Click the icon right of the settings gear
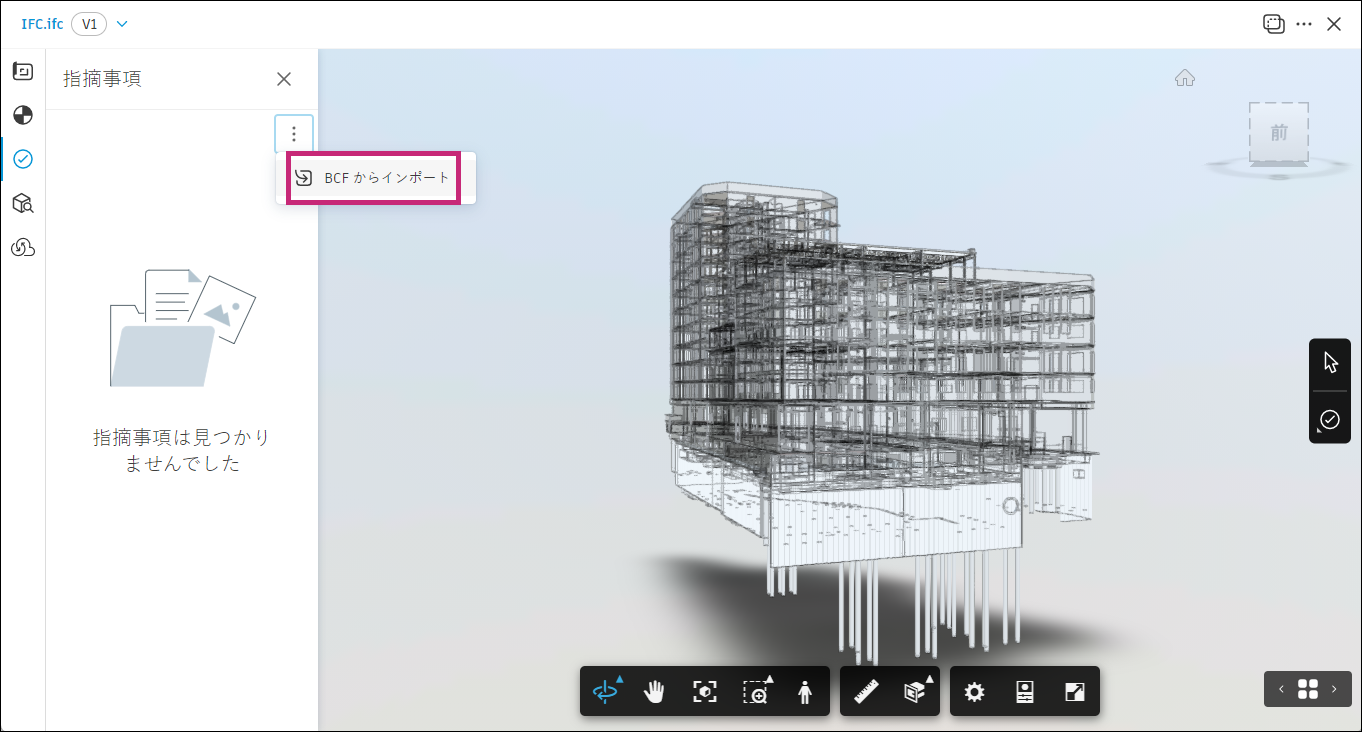The width and height of the screenshot is (1362, 732). (1024, 691)
